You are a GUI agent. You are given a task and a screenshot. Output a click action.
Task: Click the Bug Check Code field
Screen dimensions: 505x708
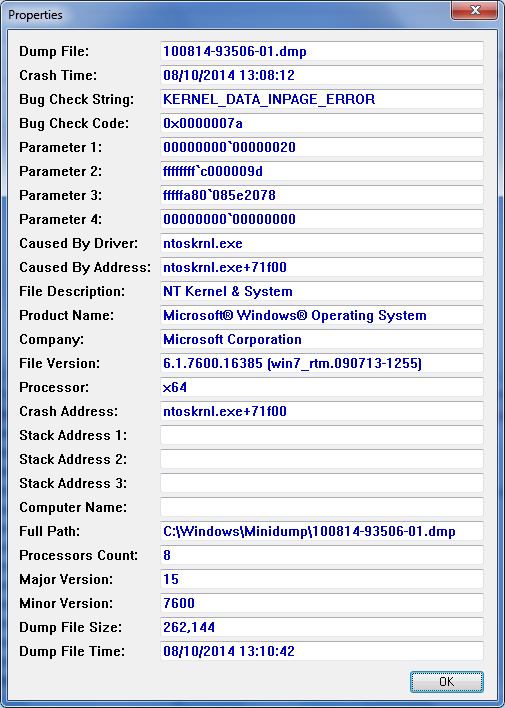[x=322, y=123]
